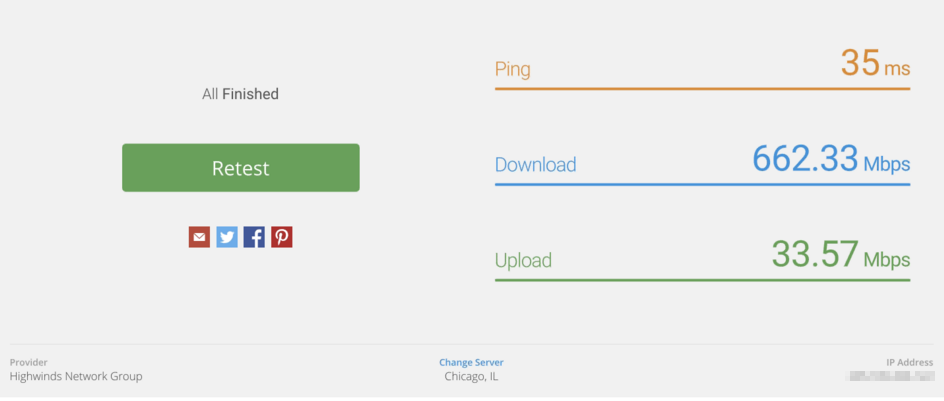Share results via the email icon
The height and width of the screenshot is (401, 944).
click(x=200, y=237)
